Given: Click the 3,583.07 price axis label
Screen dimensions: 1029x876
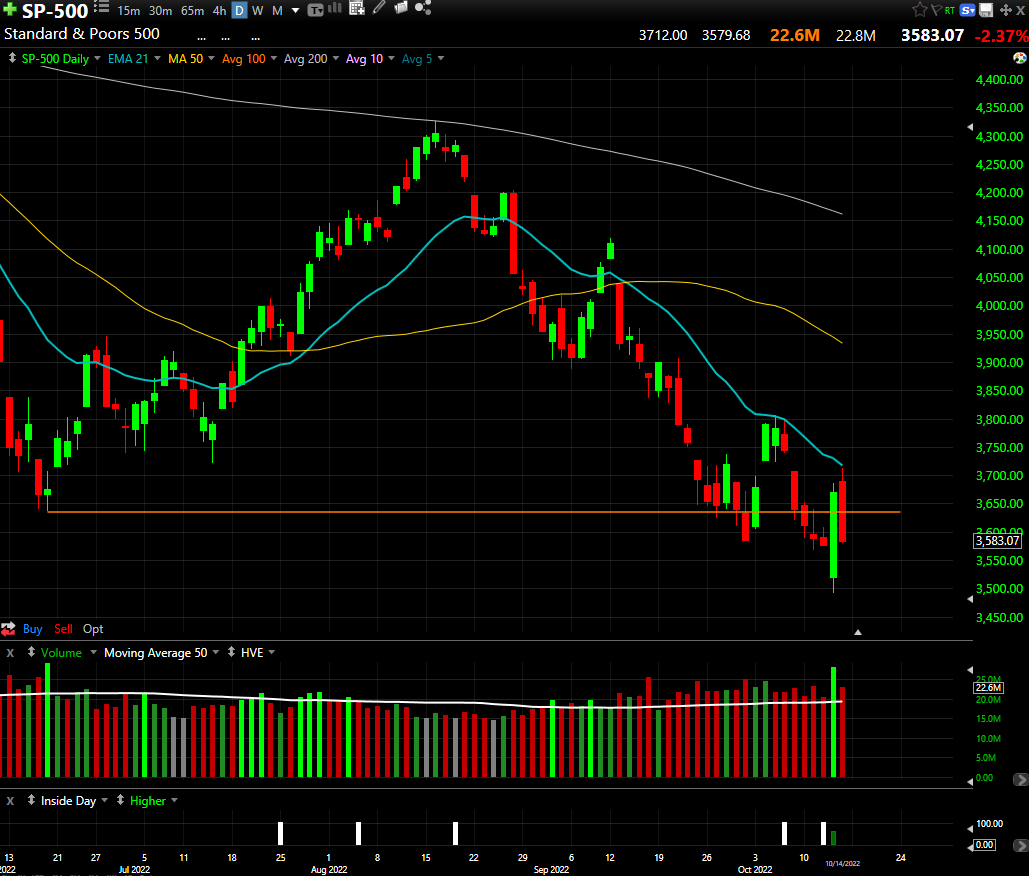Looking at the screenshot, I should pyautogui.click(x=997, y=541).
